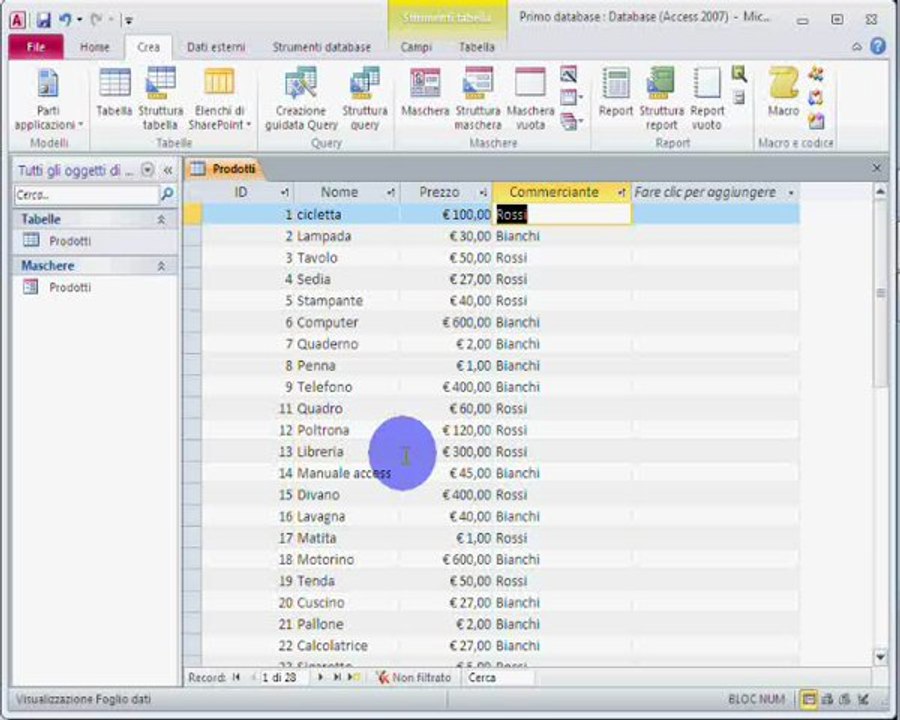
Task: Collapse the navigation pane with double chevron
Action: 168,170
